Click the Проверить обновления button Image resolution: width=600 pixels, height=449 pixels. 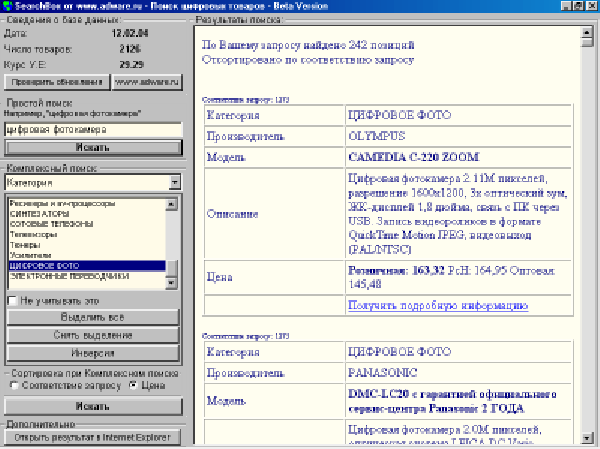[57, 82]
